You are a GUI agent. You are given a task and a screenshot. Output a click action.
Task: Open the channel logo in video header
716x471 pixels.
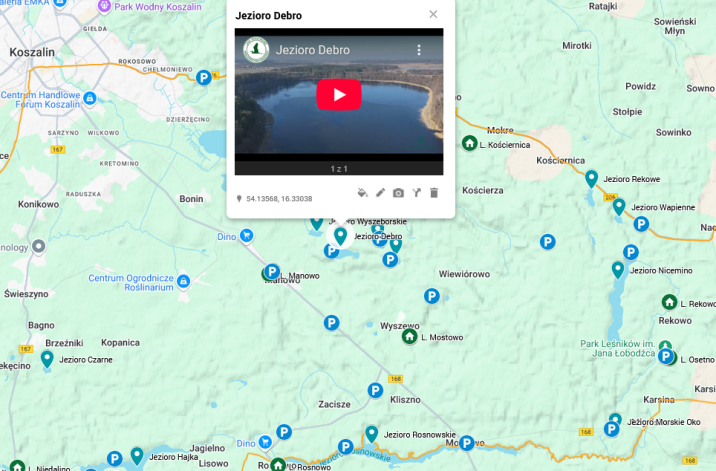256,49
